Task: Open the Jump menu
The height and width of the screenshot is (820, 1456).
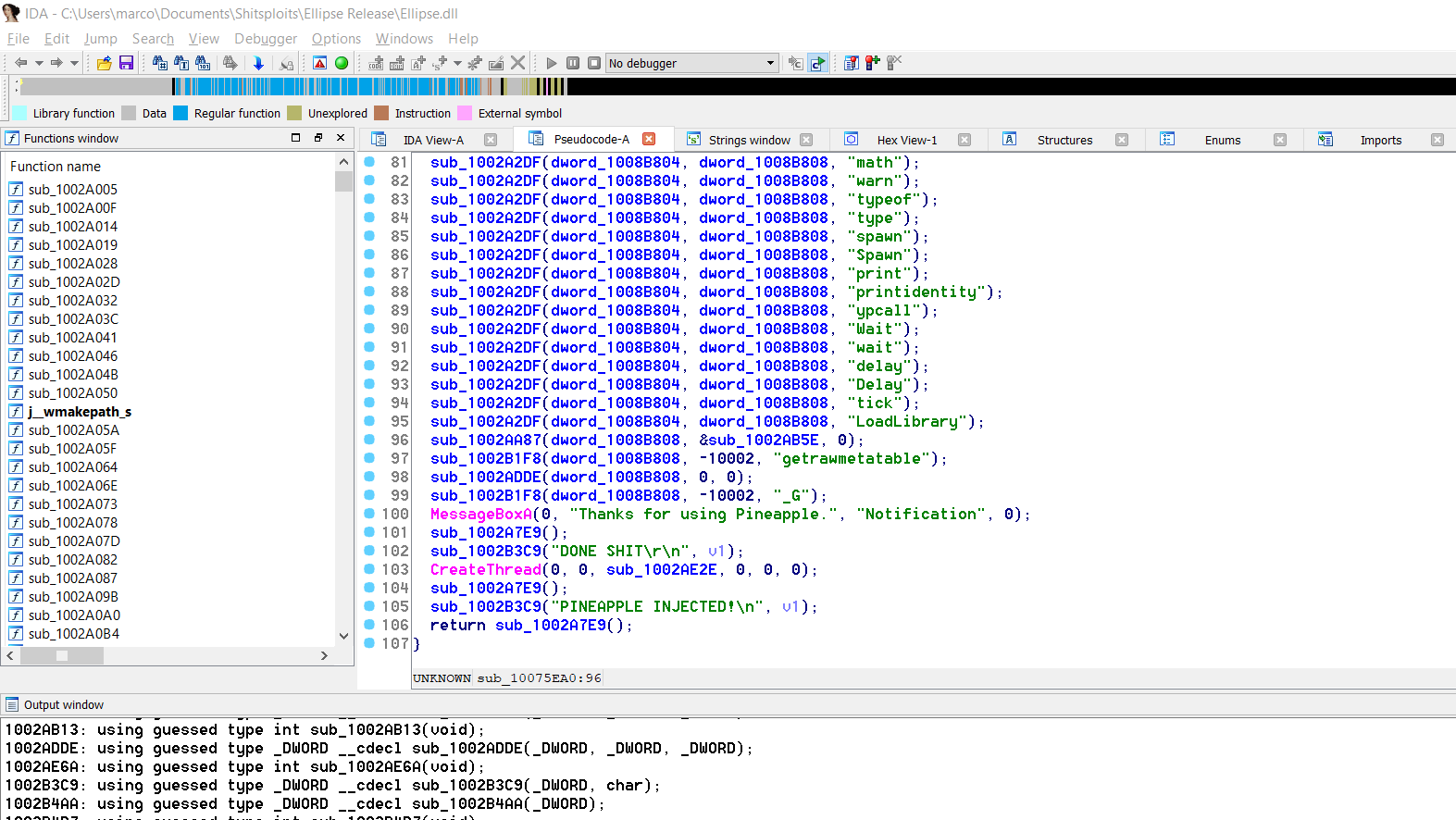Action: pyautogui.click(x=100, y=39)
